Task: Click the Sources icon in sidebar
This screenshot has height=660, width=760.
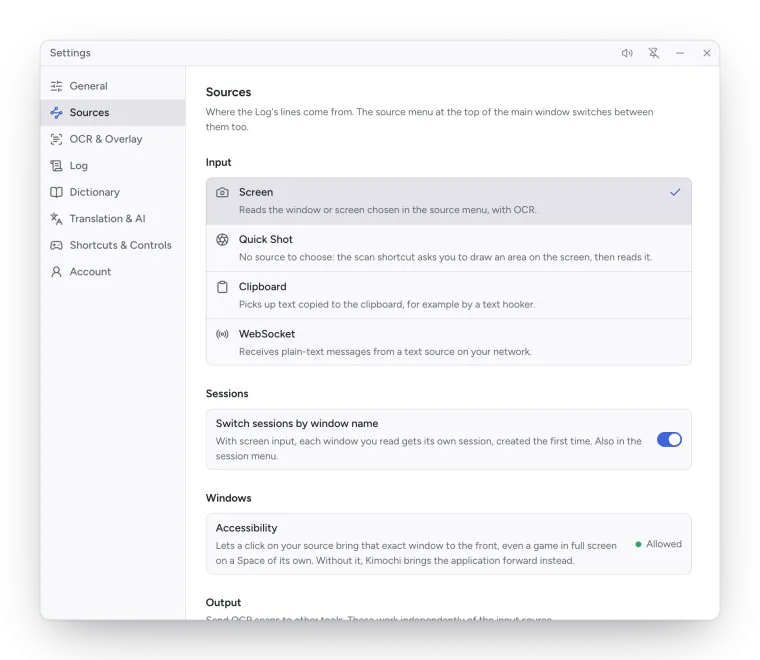Action: pyautogui.click(x=56, y=112)
